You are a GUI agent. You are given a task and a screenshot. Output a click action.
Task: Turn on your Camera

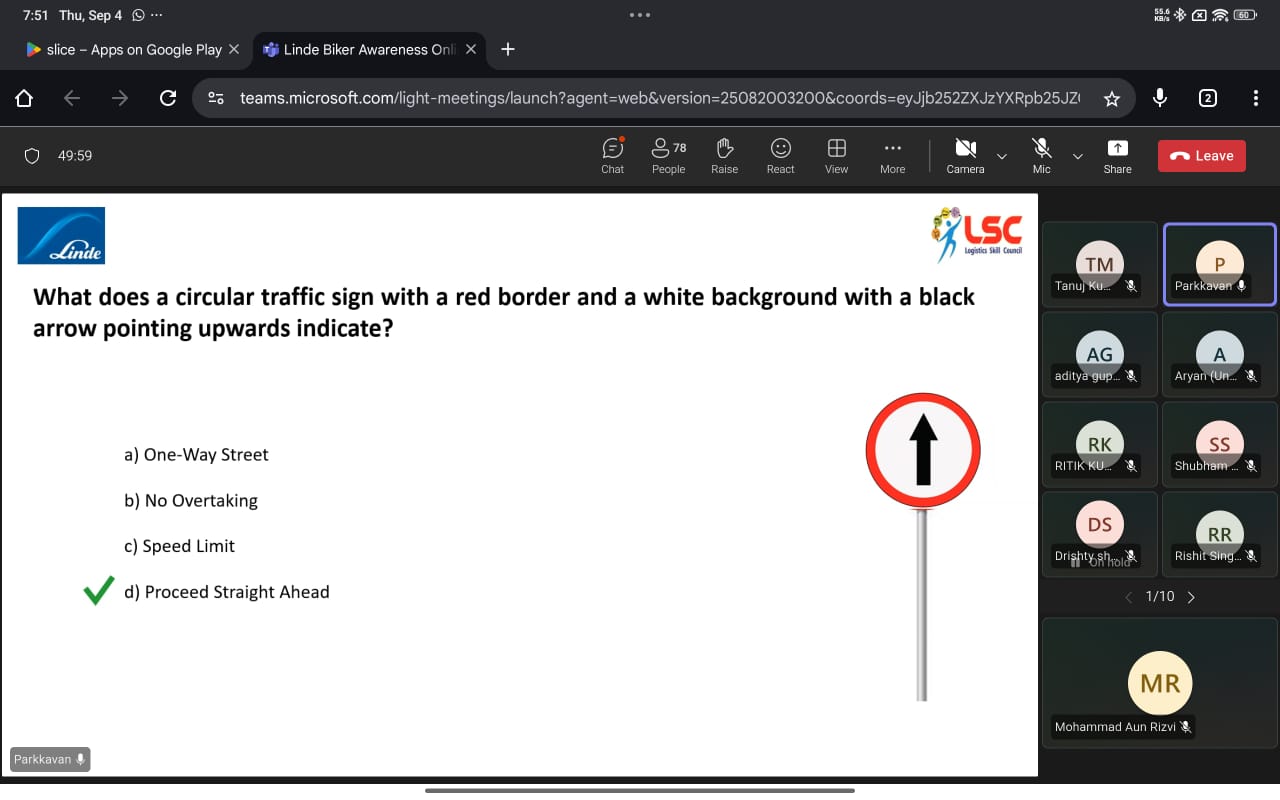(964, 150)
